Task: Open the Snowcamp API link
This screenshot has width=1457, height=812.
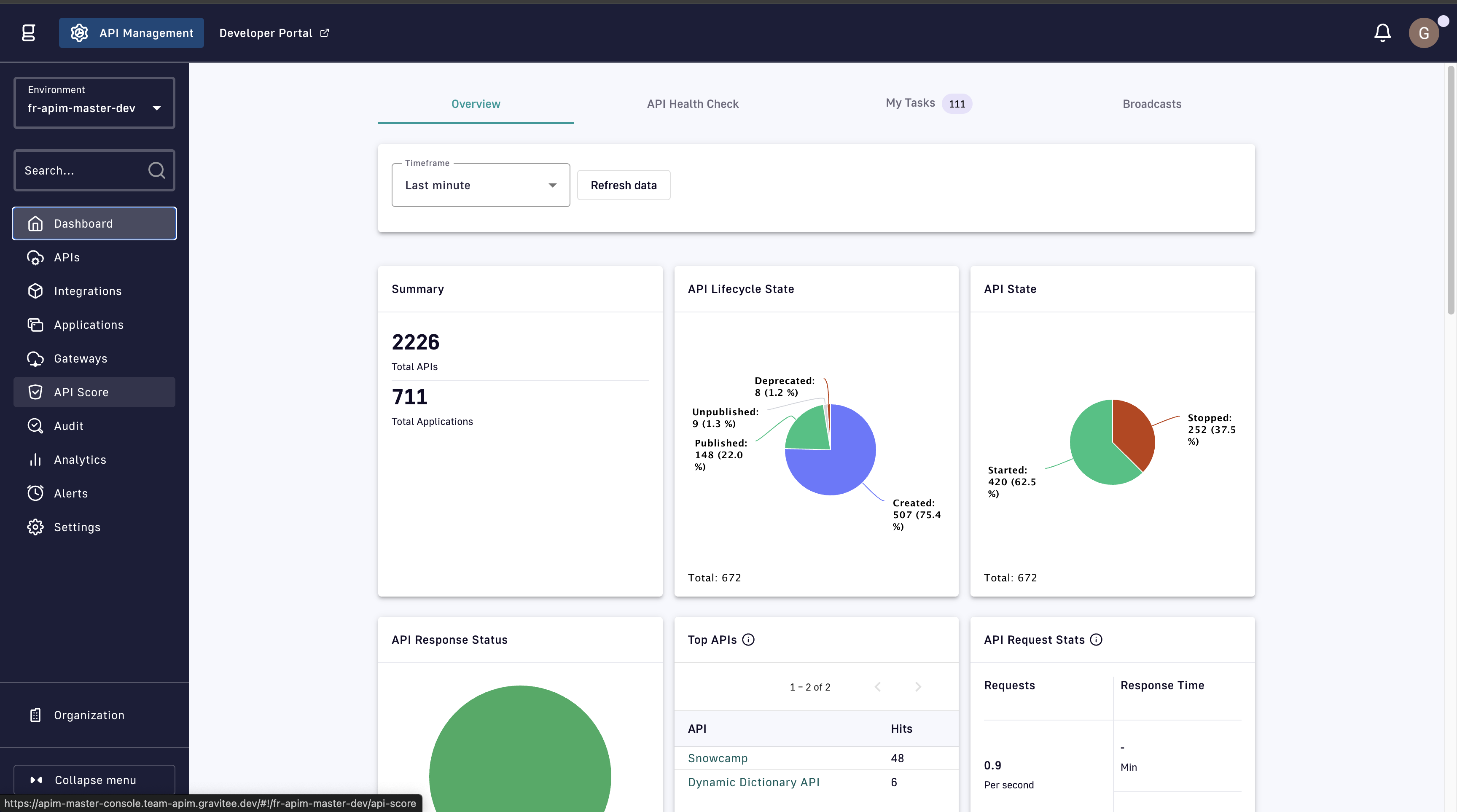Action: coord(717,758)
